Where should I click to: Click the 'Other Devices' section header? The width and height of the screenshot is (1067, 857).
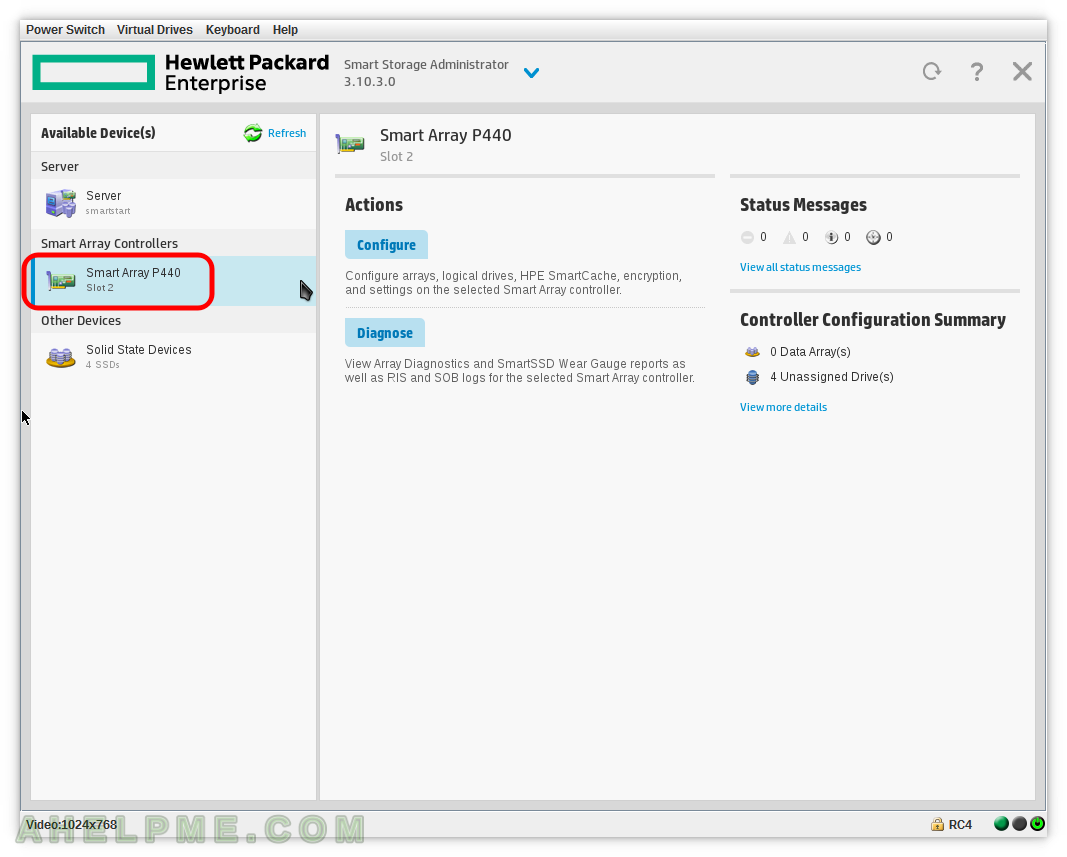[x=81, y=321]
